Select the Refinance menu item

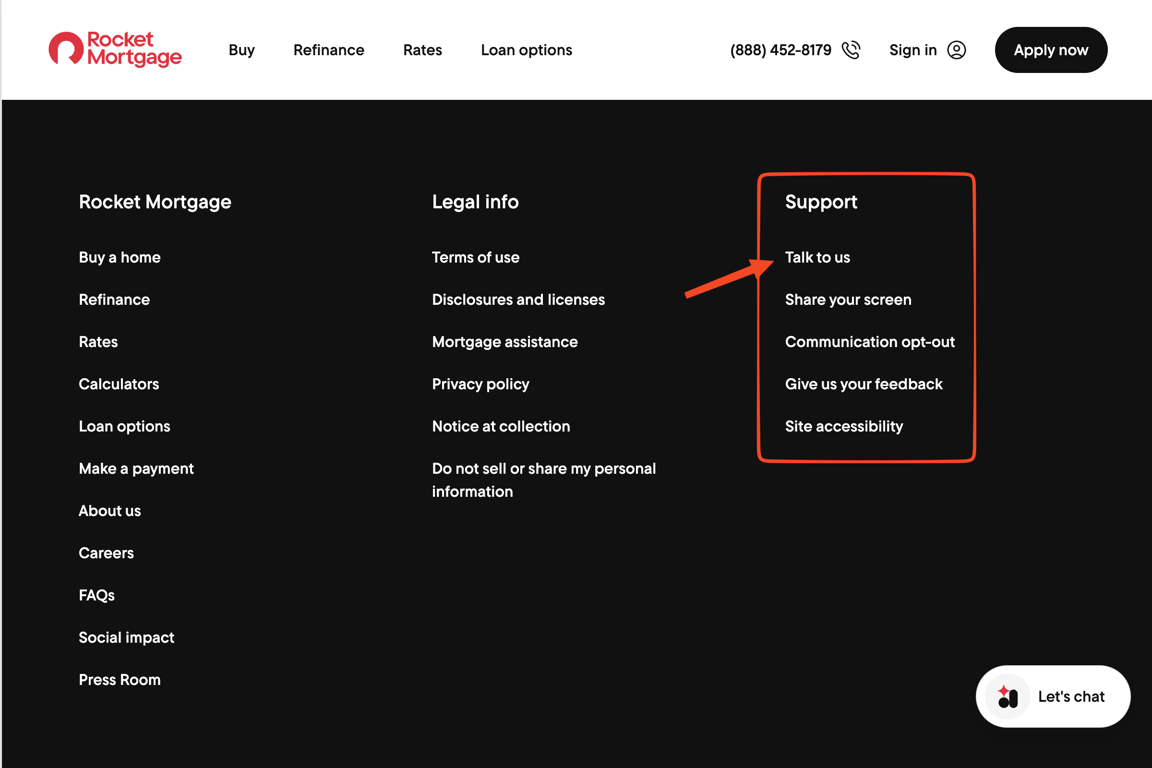(328, 50)
